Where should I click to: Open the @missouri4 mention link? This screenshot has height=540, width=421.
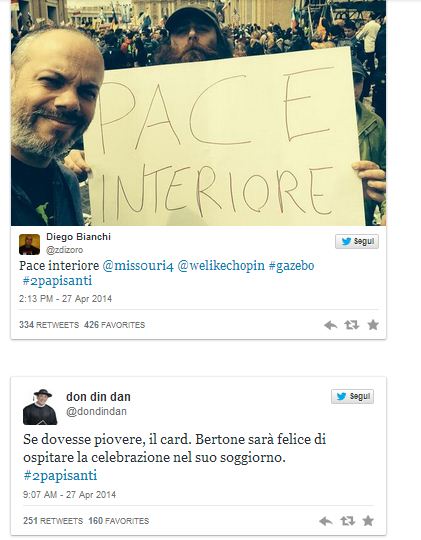pos(138,266)
